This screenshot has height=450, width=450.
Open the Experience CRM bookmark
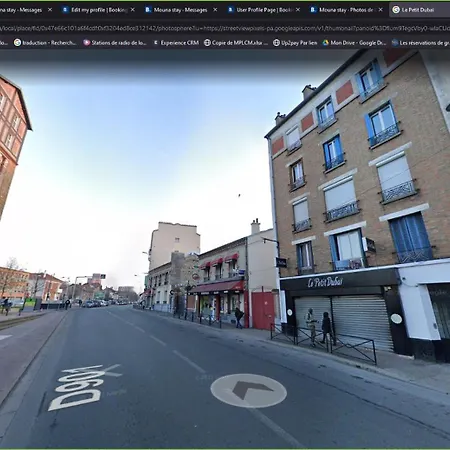(x=176, y=43)
